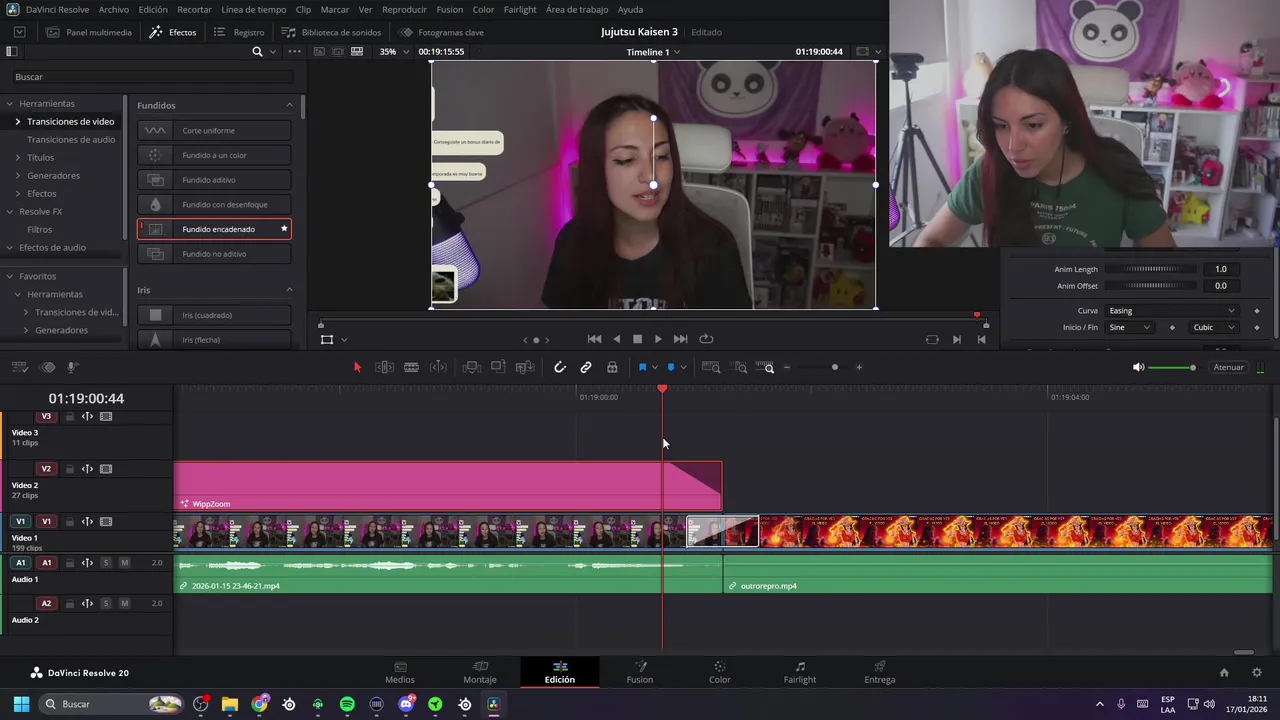
Task: Open the Línea de tiempo menu
Action: coord(253,9)
